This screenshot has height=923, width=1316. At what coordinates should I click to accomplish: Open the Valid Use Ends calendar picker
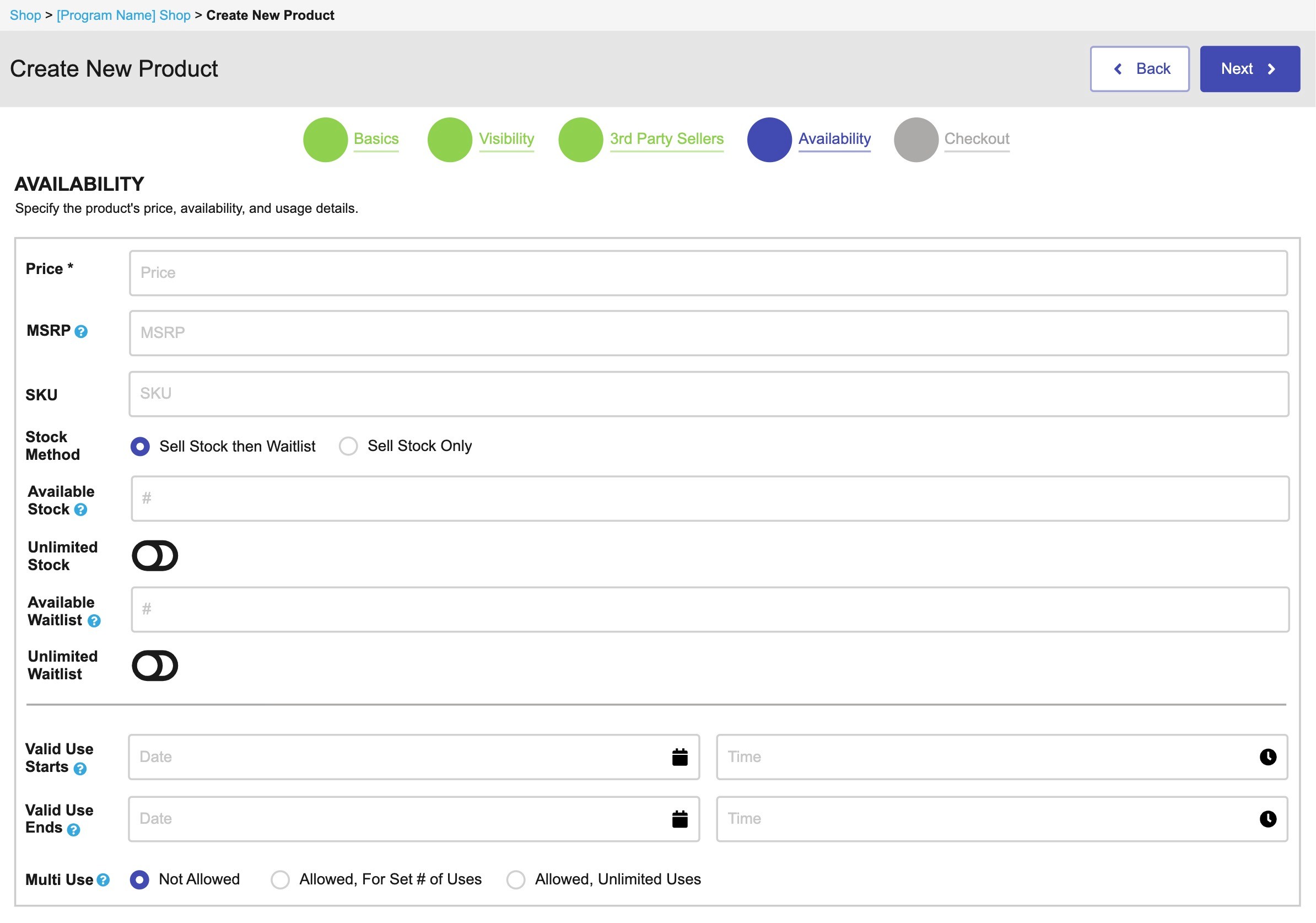680,819
